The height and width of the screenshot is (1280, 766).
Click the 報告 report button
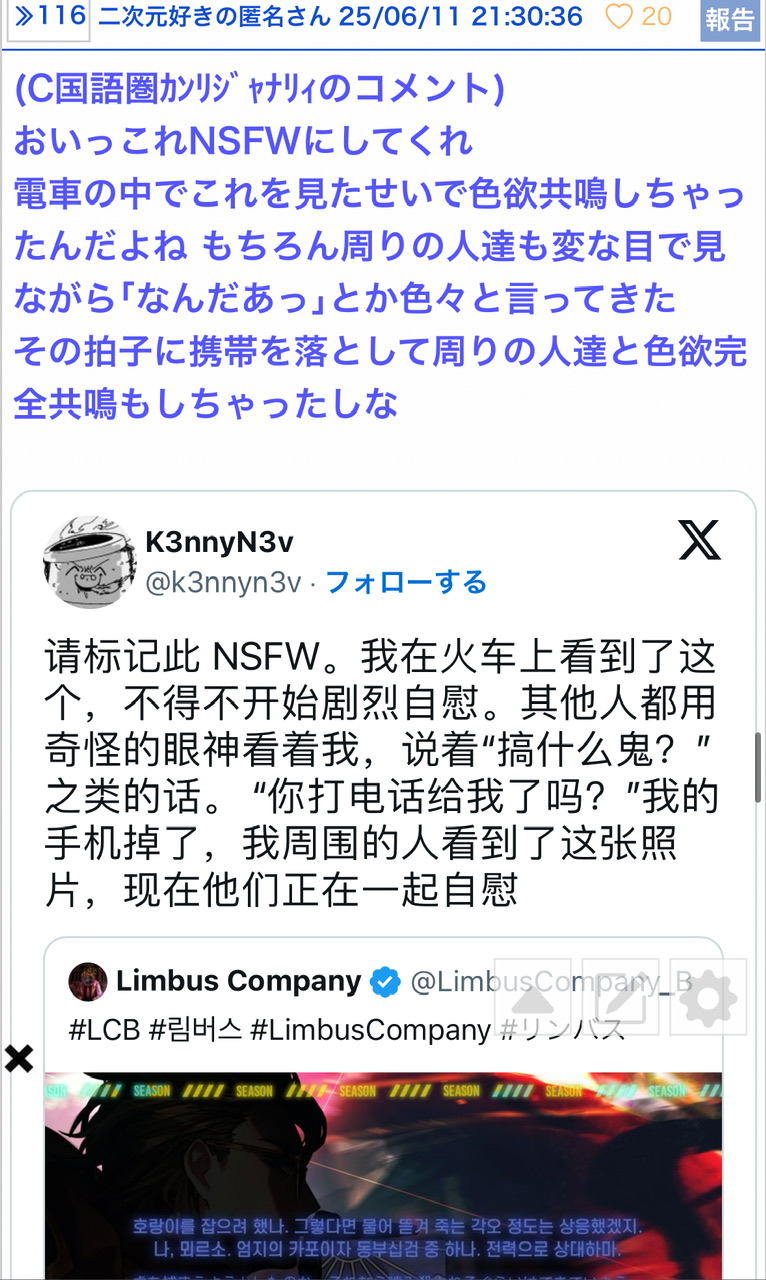[x=730, y=19]
